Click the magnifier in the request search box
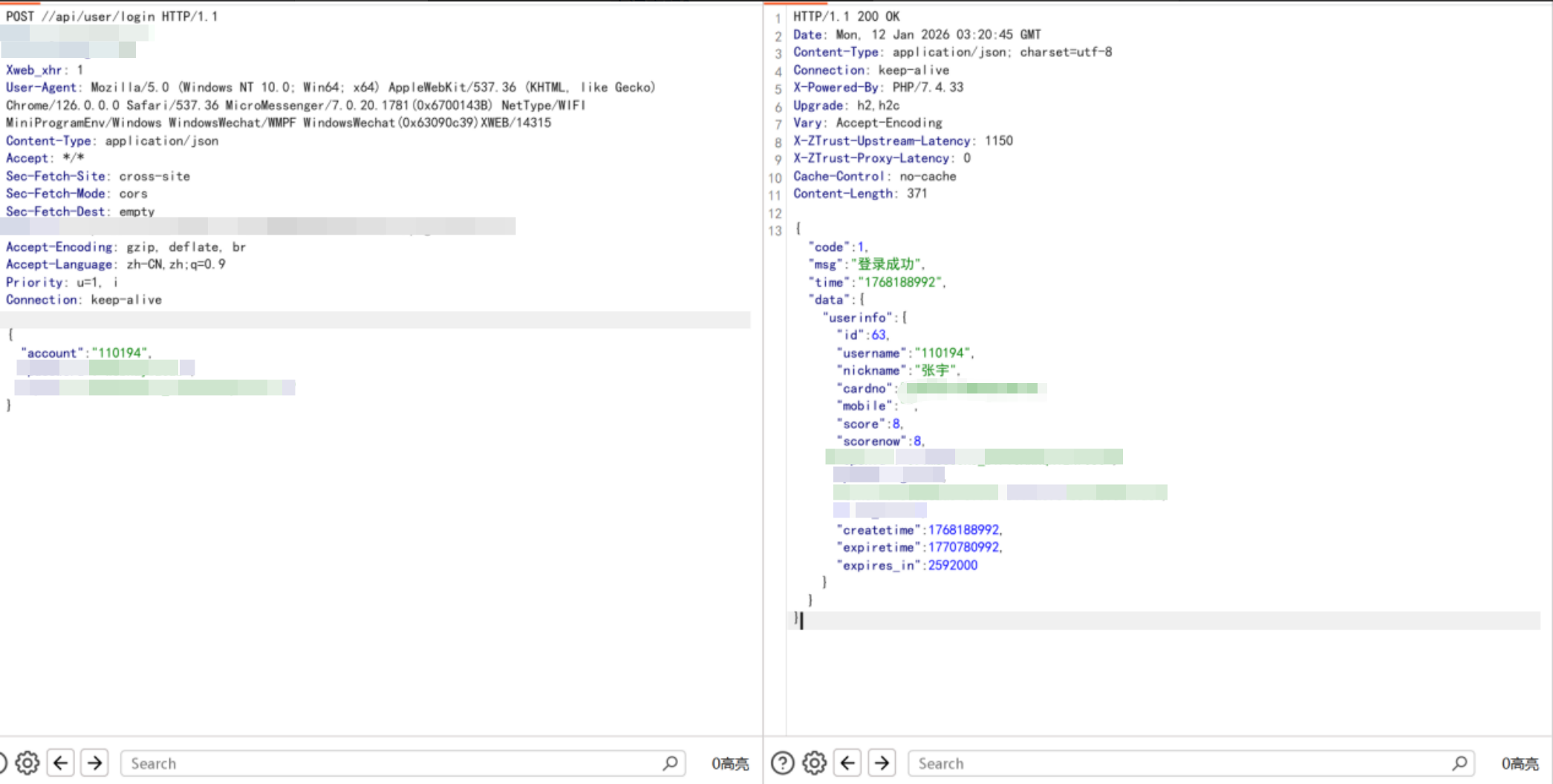Image resolution: width=1553 pixels, height=784 pixels. (x=670, y=763)
